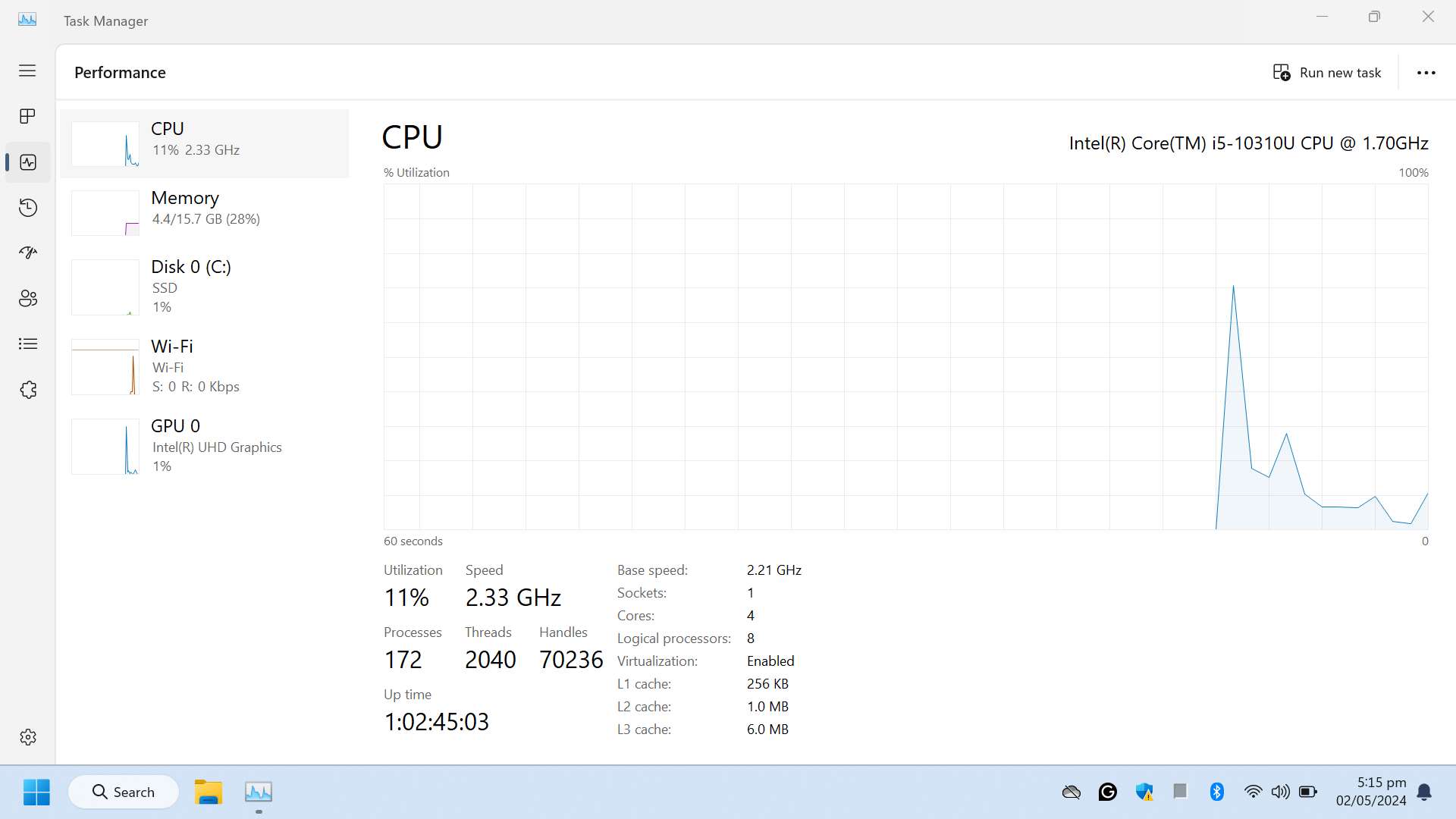The height and width of the screenshot is (819, 1456).
Task: Open the Details page icon
Action: (x=28, y=344)
